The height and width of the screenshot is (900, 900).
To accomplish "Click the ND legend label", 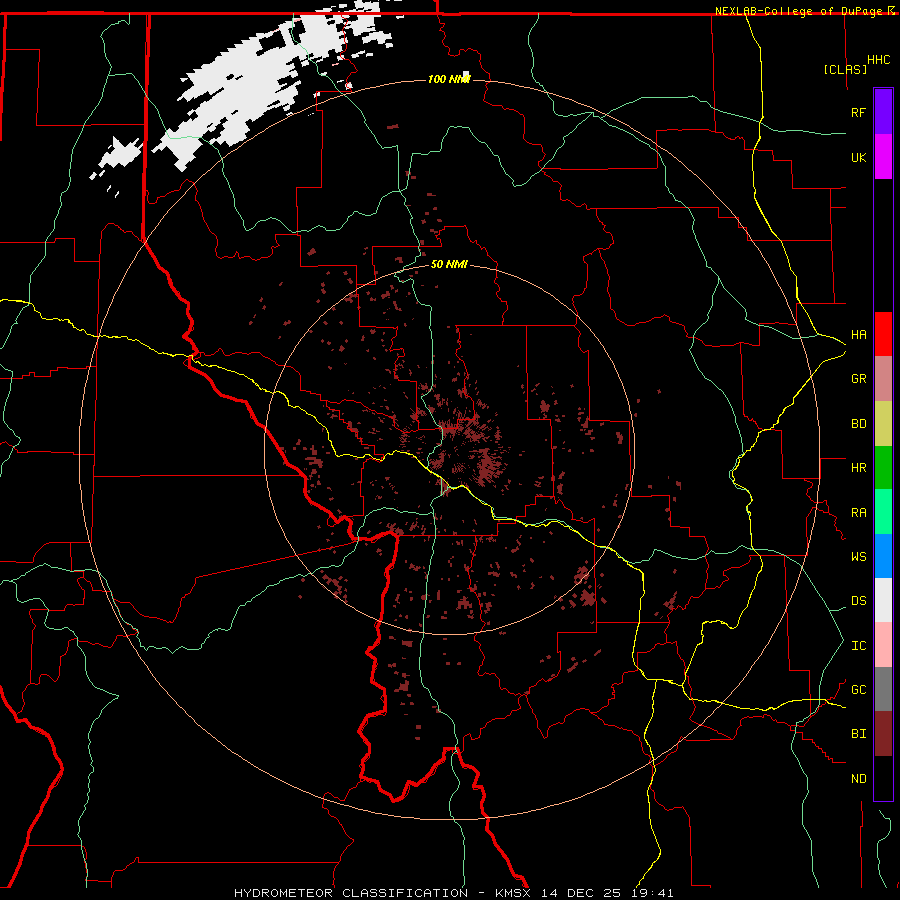I will pyautogui.click(x=858, y=779).
